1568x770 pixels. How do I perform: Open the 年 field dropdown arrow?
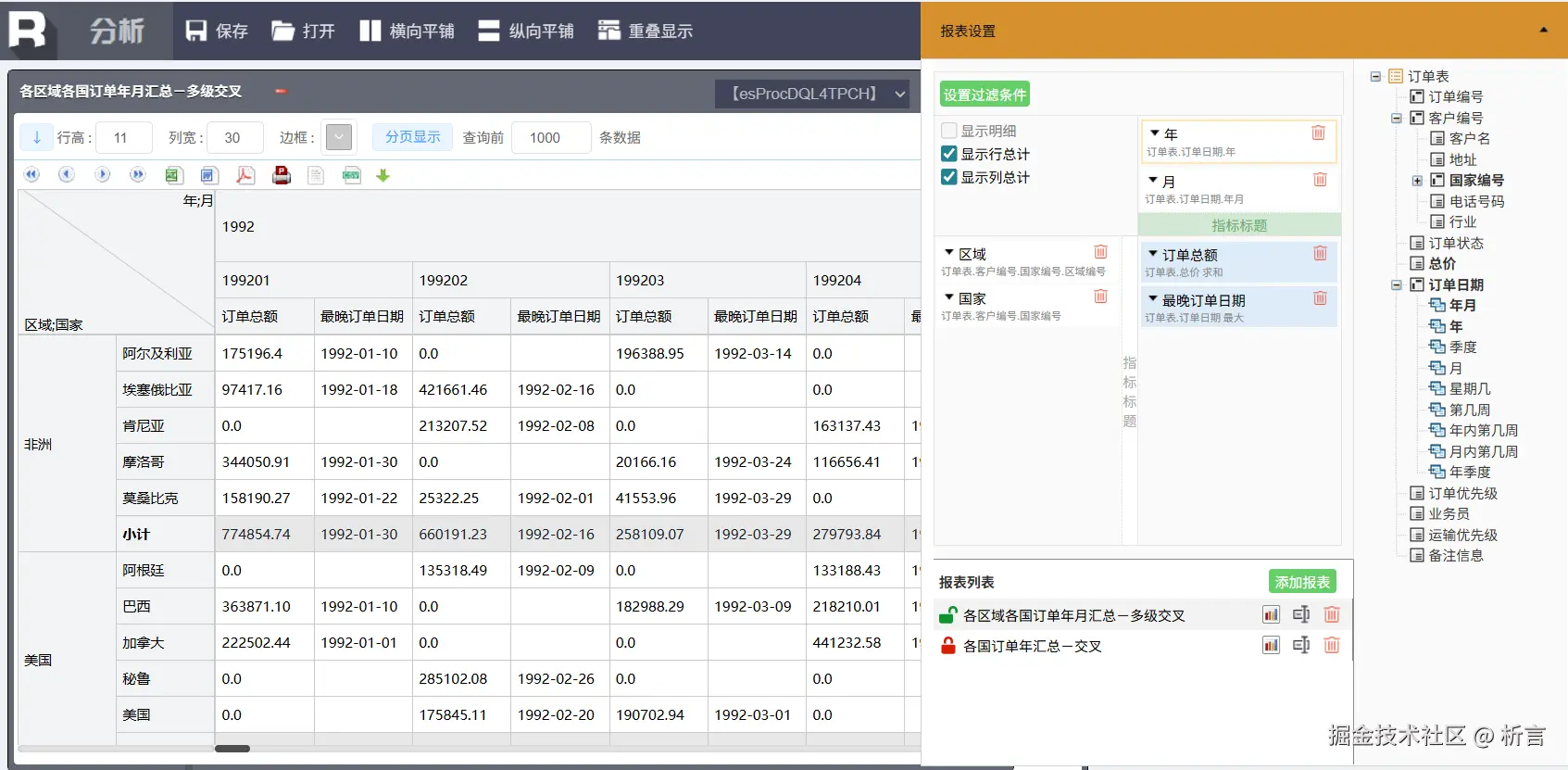point(1155,133)
